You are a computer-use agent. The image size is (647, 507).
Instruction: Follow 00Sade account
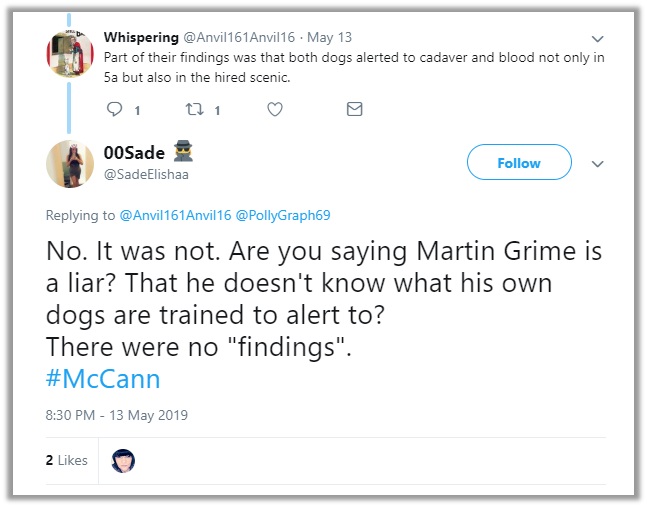(x=519, y=163)
